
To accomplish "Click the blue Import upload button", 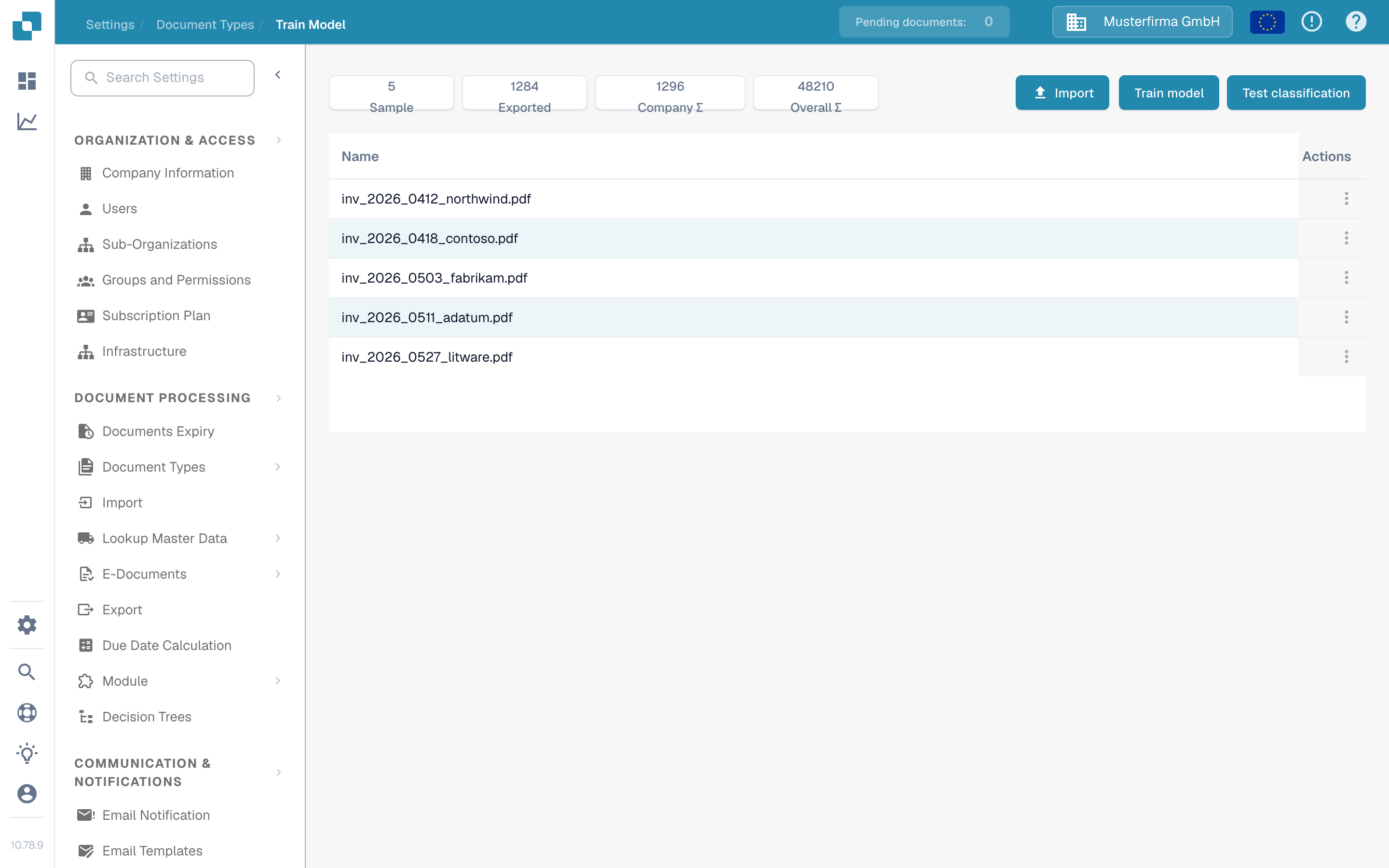I will [x=1062, y=93].
